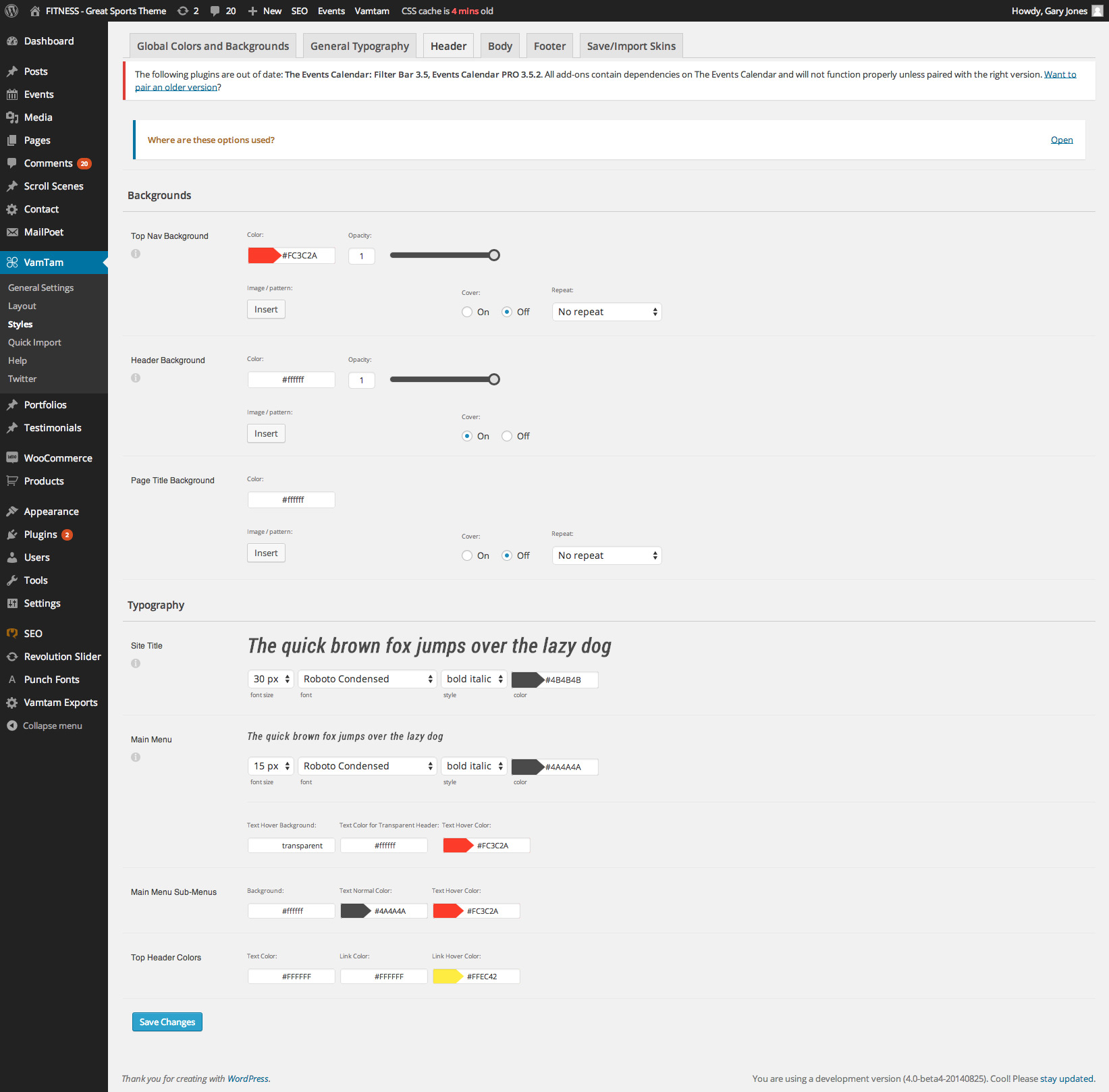
Task: Click the WordPress logo in admin bar
Action: [x=11, y=11]
